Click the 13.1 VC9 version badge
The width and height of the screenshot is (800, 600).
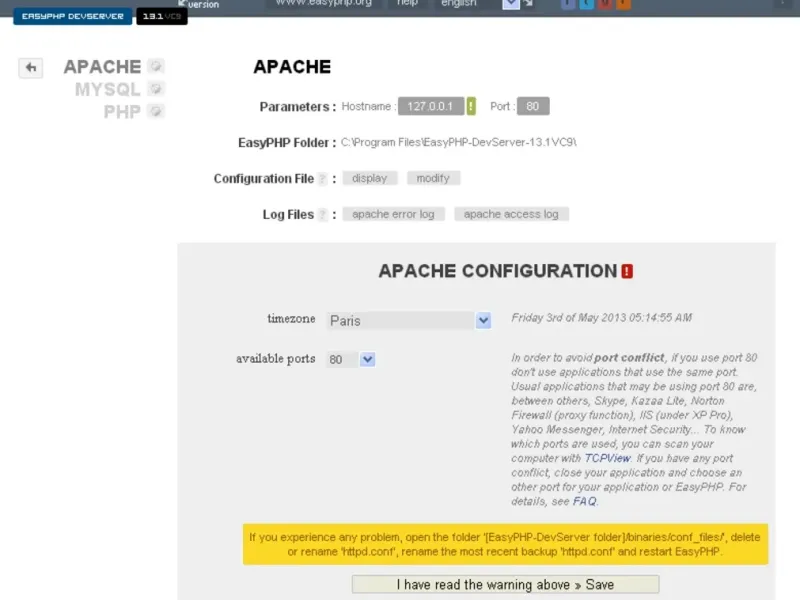click(162, 16)
